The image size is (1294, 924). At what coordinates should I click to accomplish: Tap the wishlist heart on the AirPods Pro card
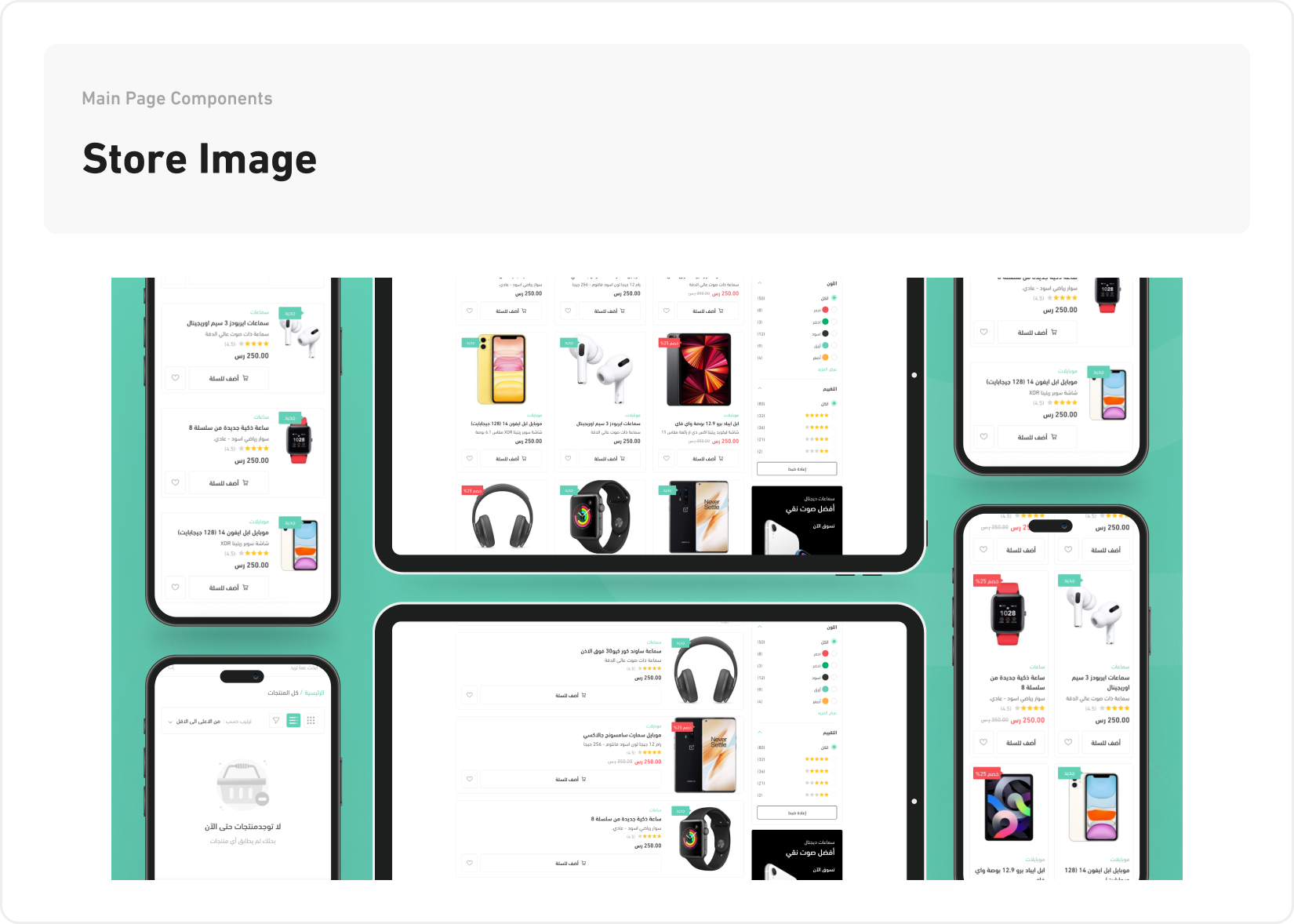click(175, 377)
